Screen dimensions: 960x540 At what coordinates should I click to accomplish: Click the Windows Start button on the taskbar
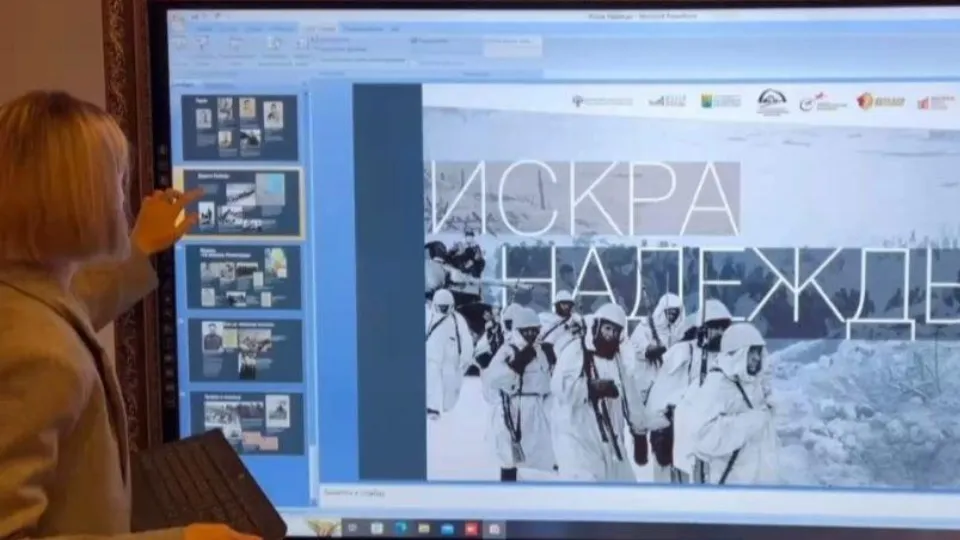click(x=351, y=526)
